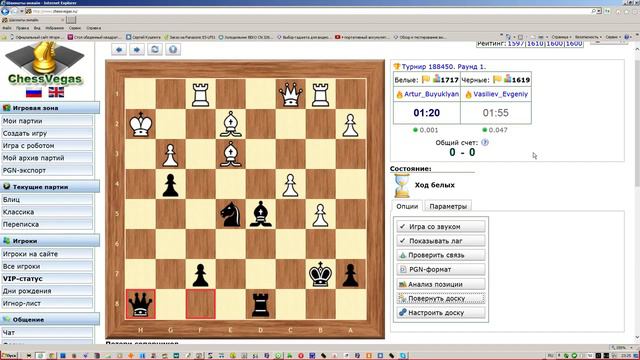Click the white queen on c1
This screenshot has width=640, height=360.
coord(290,94)
